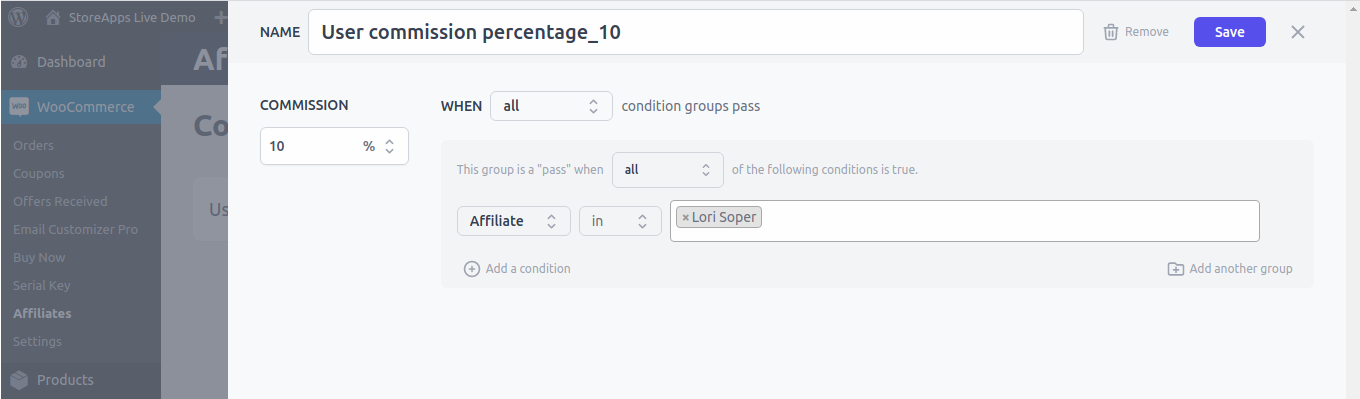Open the StoreApps Live Demo home icon
1360x399 pixels.
point(54,17)
